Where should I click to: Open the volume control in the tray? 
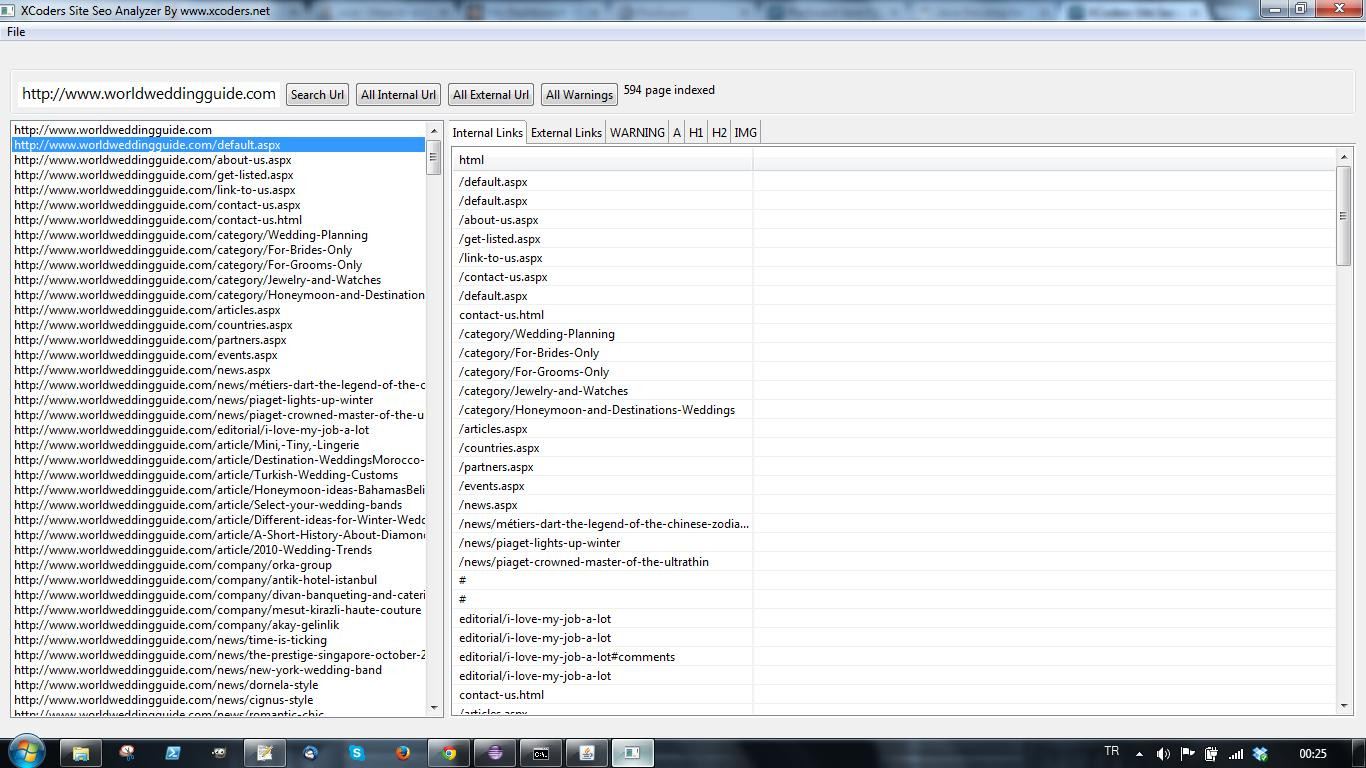pos(1163,754)
